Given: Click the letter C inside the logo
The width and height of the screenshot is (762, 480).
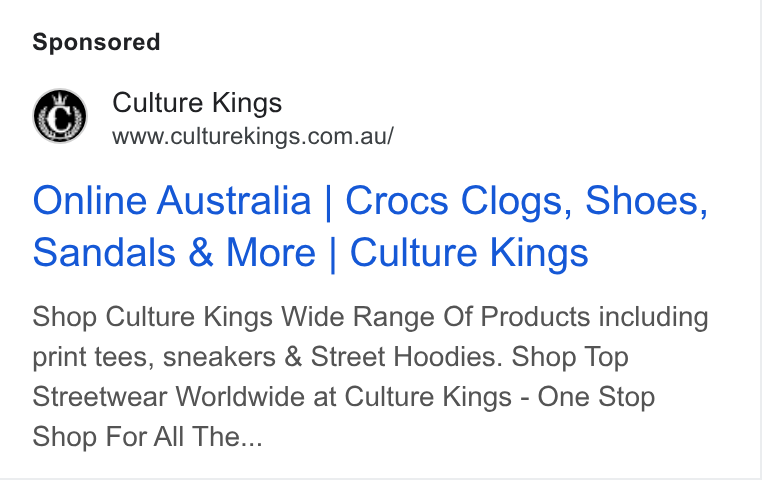Looking at the screenshot, I should point(61,118).
